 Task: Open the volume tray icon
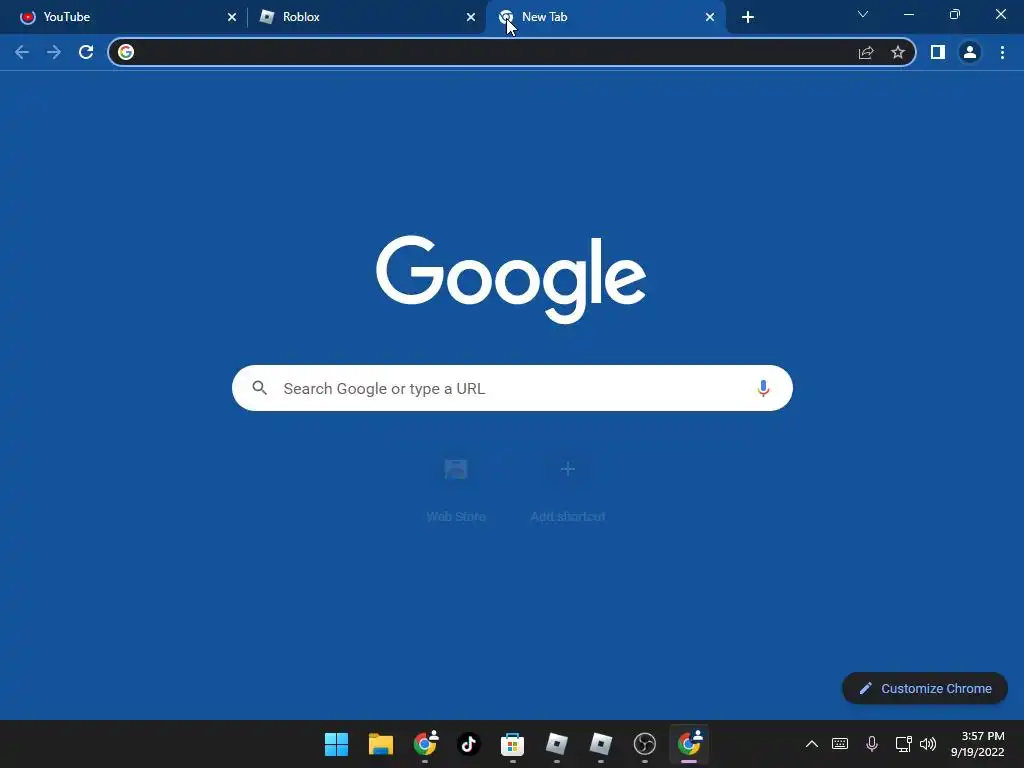click(928, 744)
